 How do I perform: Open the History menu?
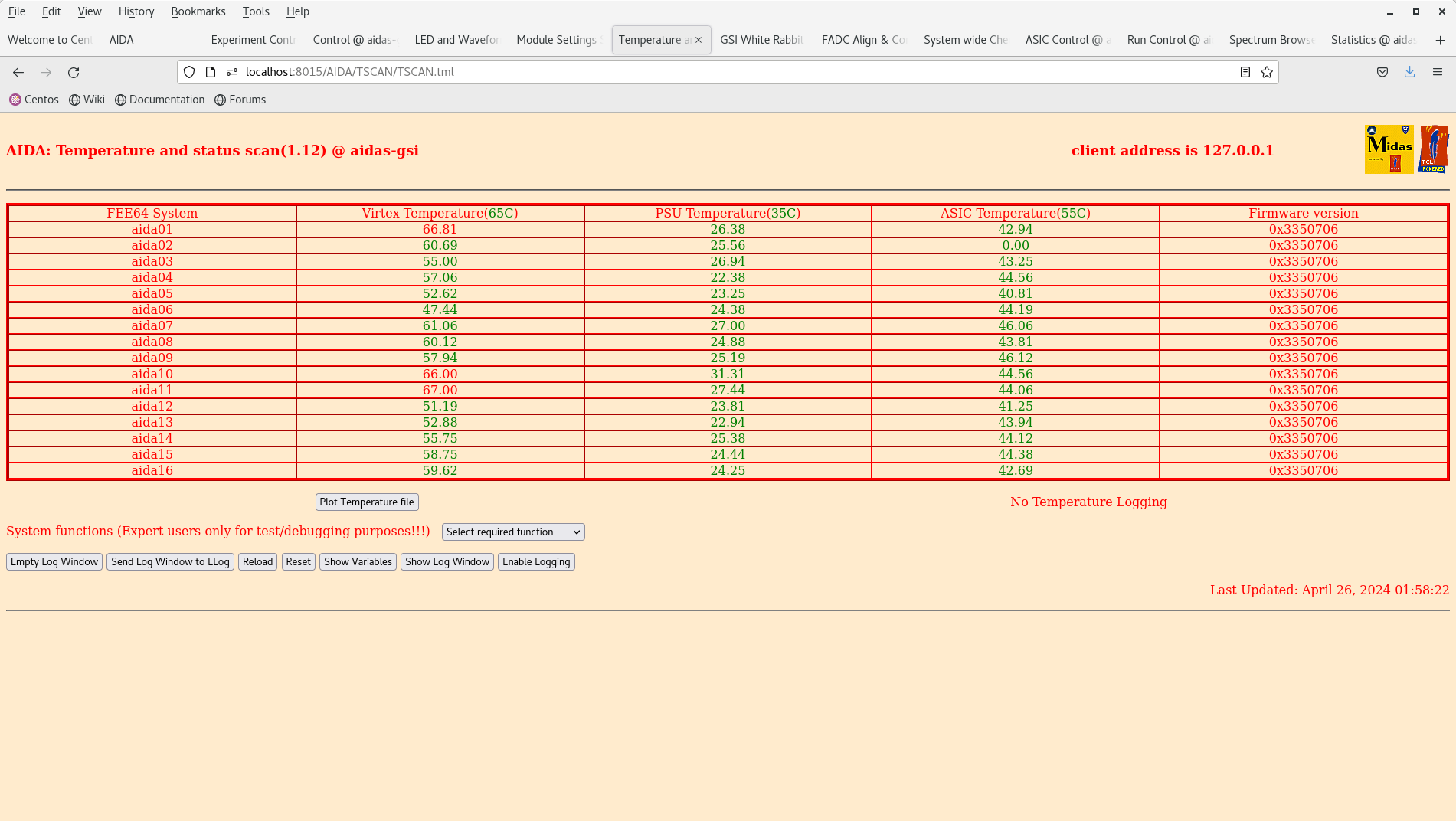click(x=136, y=11)
